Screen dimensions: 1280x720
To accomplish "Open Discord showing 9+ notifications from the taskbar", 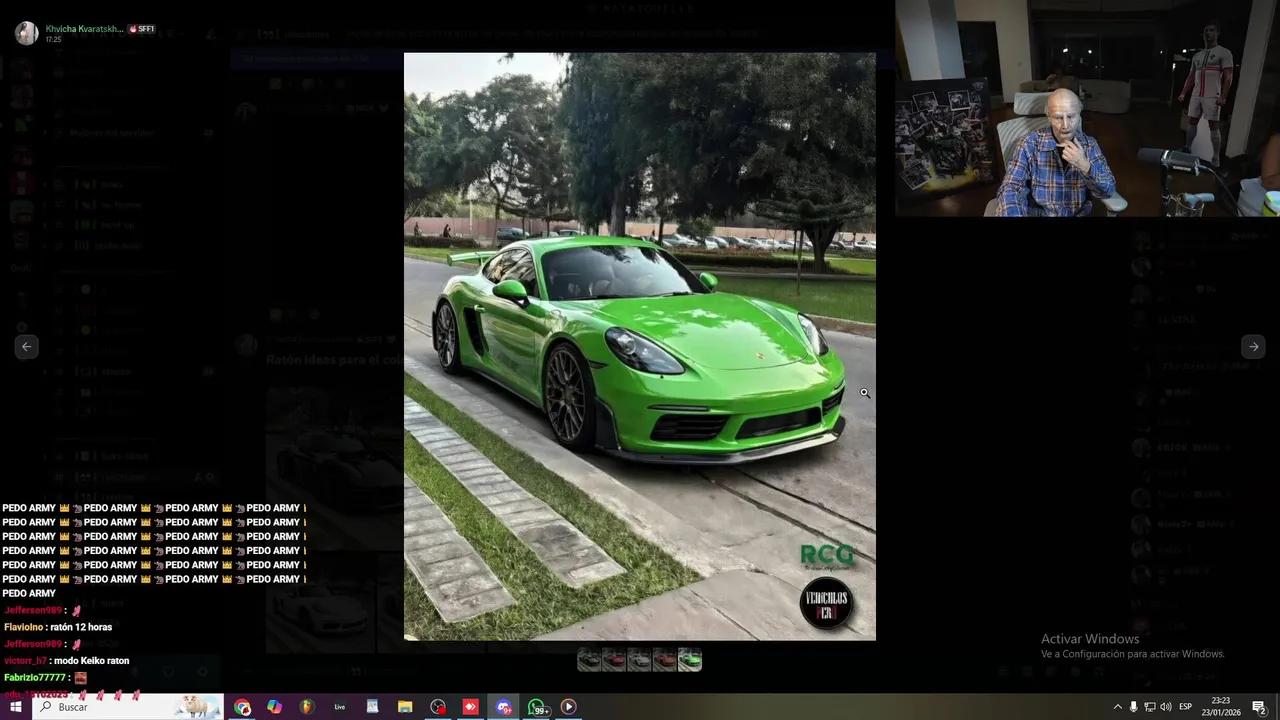I will tap(503, 707).
